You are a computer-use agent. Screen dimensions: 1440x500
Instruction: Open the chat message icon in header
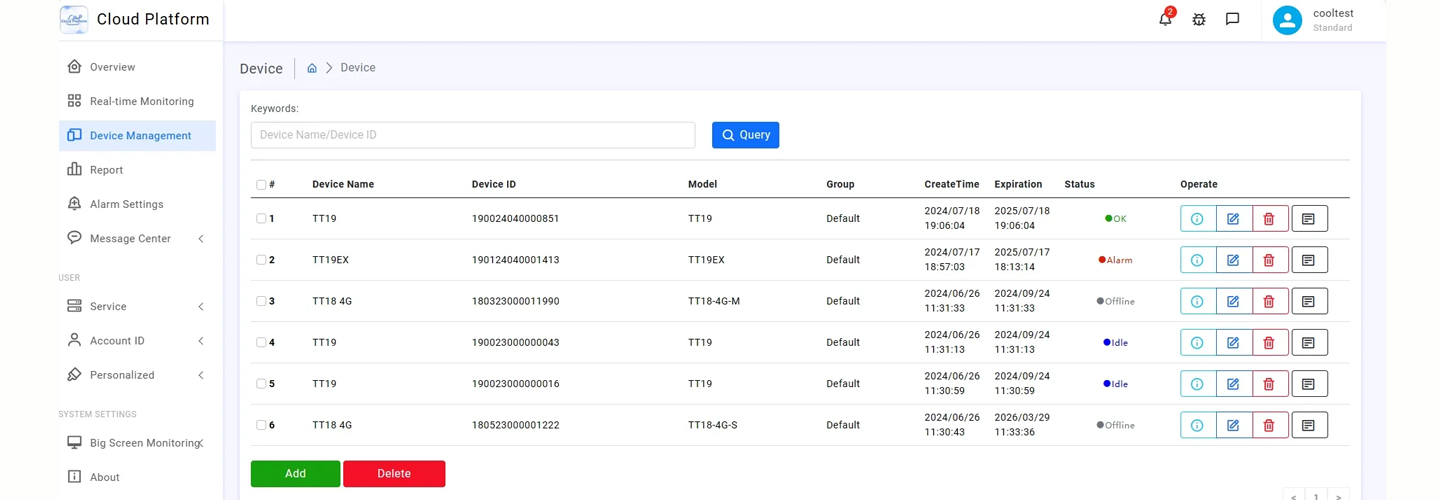click(x=1232, y=19)
